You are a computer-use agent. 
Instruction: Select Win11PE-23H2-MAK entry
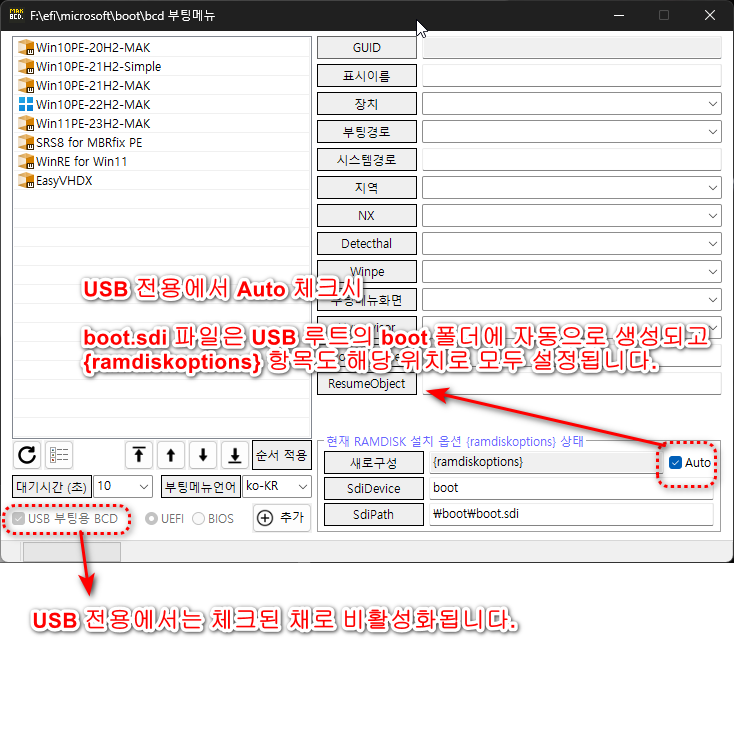point(162,124)
